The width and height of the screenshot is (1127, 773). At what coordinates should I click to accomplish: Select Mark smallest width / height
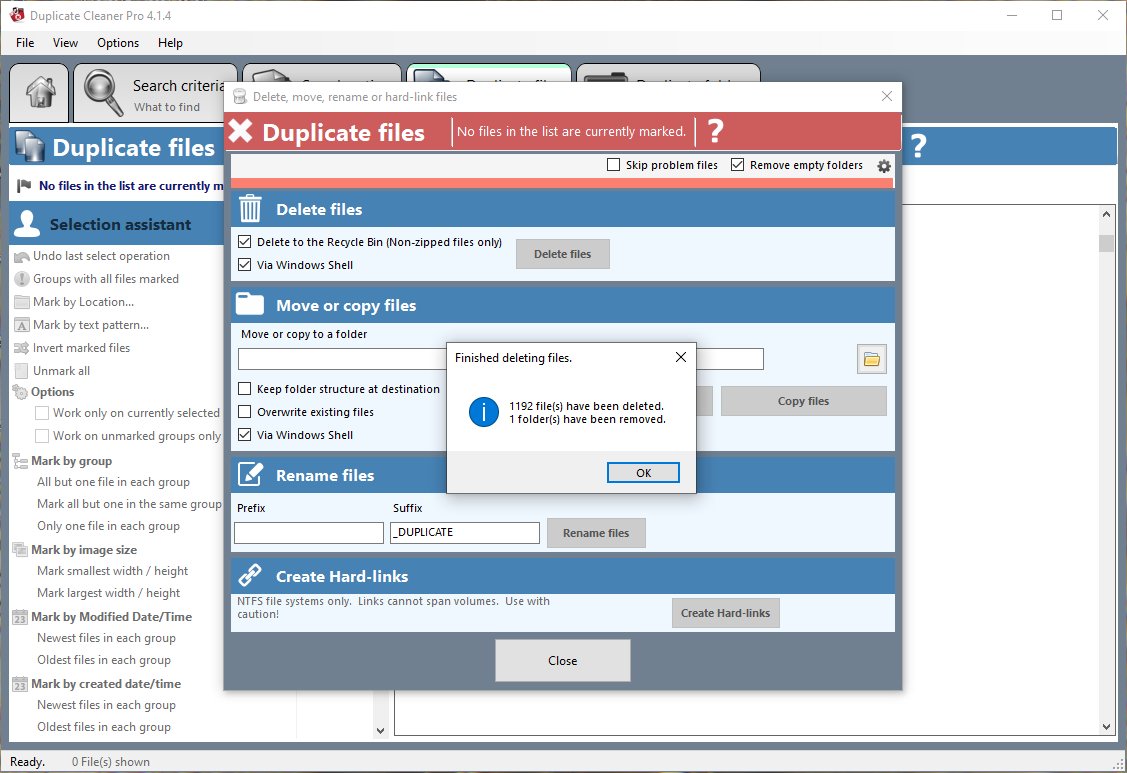pos(112,571)
